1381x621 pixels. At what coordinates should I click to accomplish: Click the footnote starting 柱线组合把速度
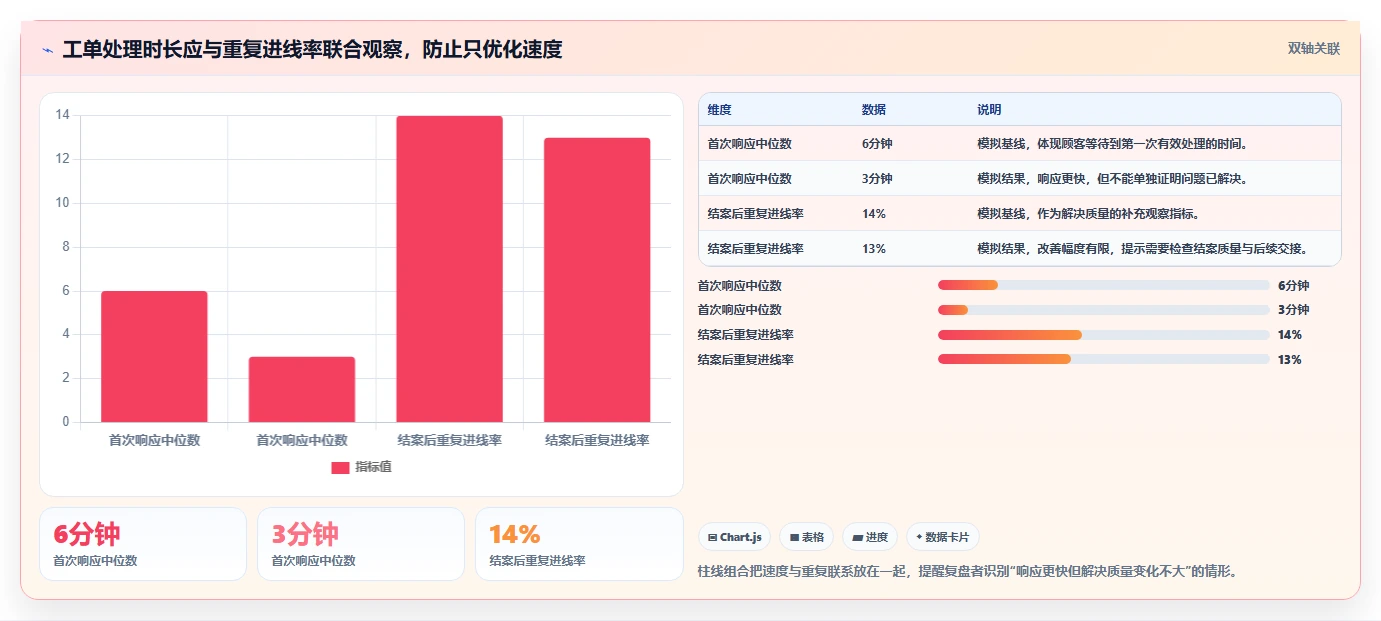click(967, 572)
